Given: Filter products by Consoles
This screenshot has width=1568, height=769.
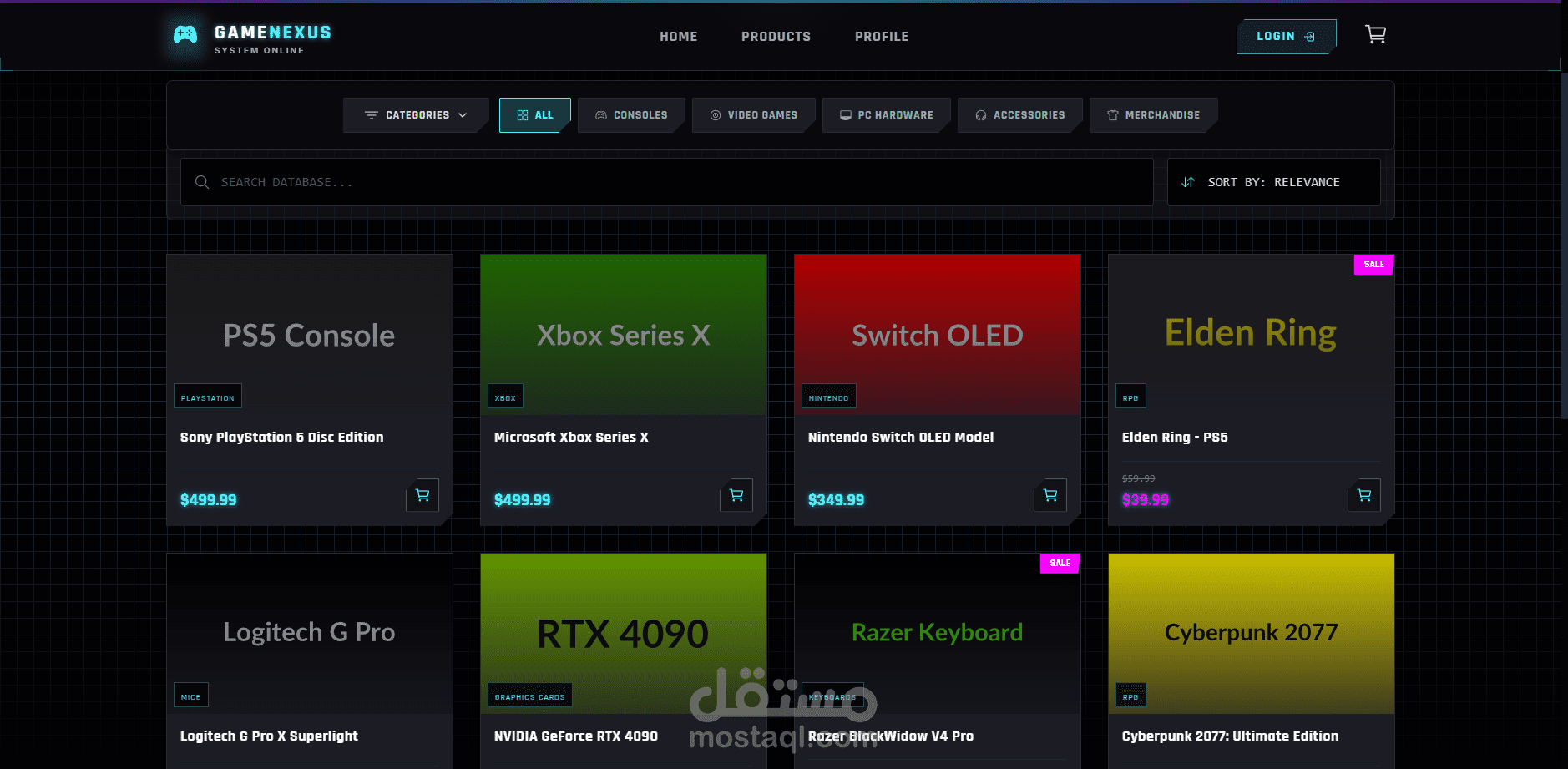Looking at the screenshot, I should [631, 115].
